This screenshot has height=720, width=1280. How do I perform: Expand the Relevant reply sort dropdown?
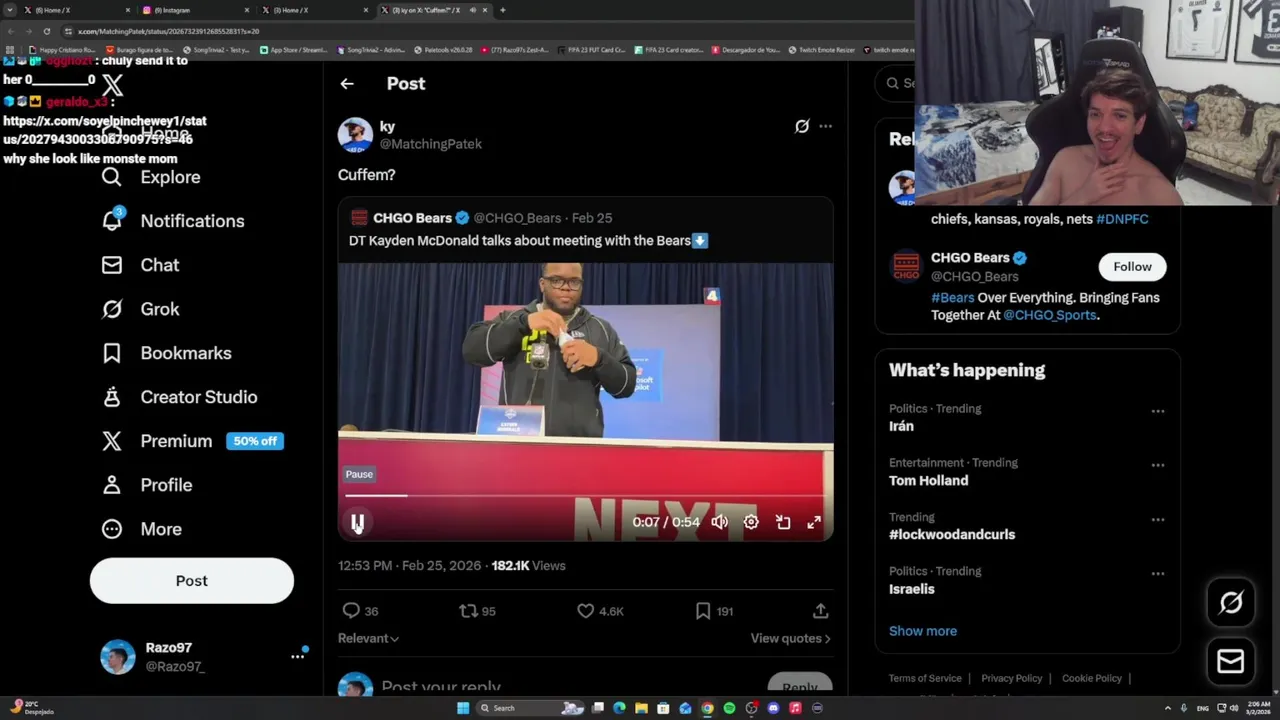coord(368,638)
